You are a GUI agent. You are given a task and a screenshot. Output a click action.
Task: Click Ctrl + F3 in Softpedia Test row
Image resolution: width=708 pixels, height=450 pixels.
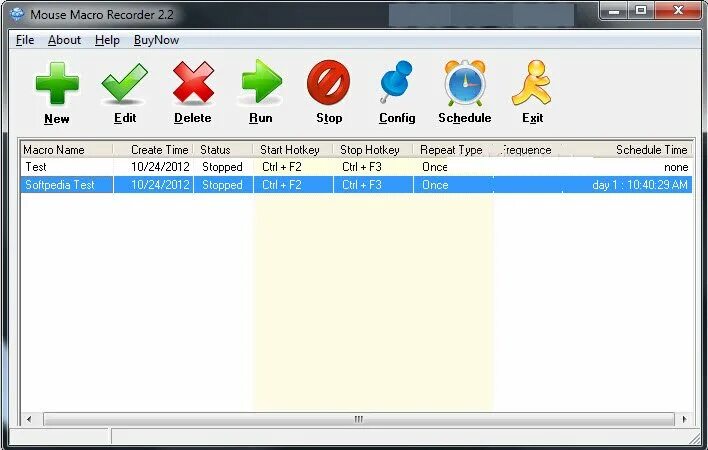pos(362,185)
